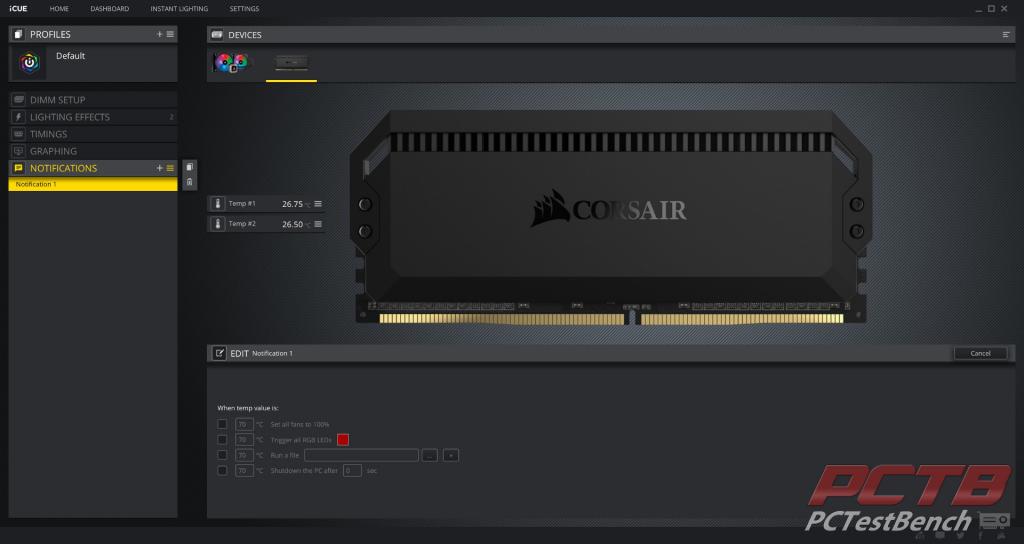Click the Run a file path field
The image size is (1024, 544).
pos(361,455)
